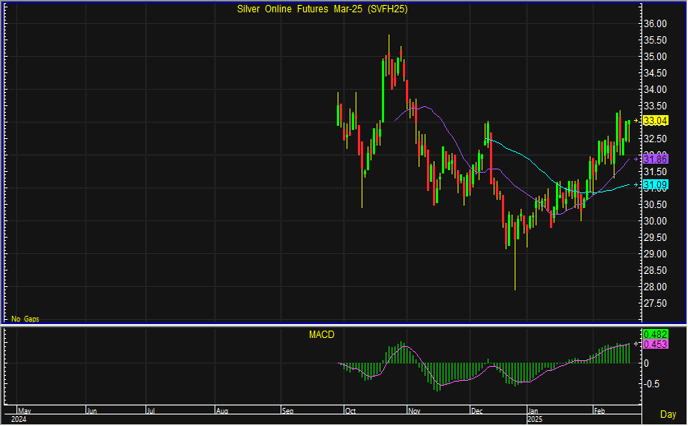Click the May 2024 label on the time axis
Image resolution: width=688 pixels, height=426 pixels.
[26, 410]
